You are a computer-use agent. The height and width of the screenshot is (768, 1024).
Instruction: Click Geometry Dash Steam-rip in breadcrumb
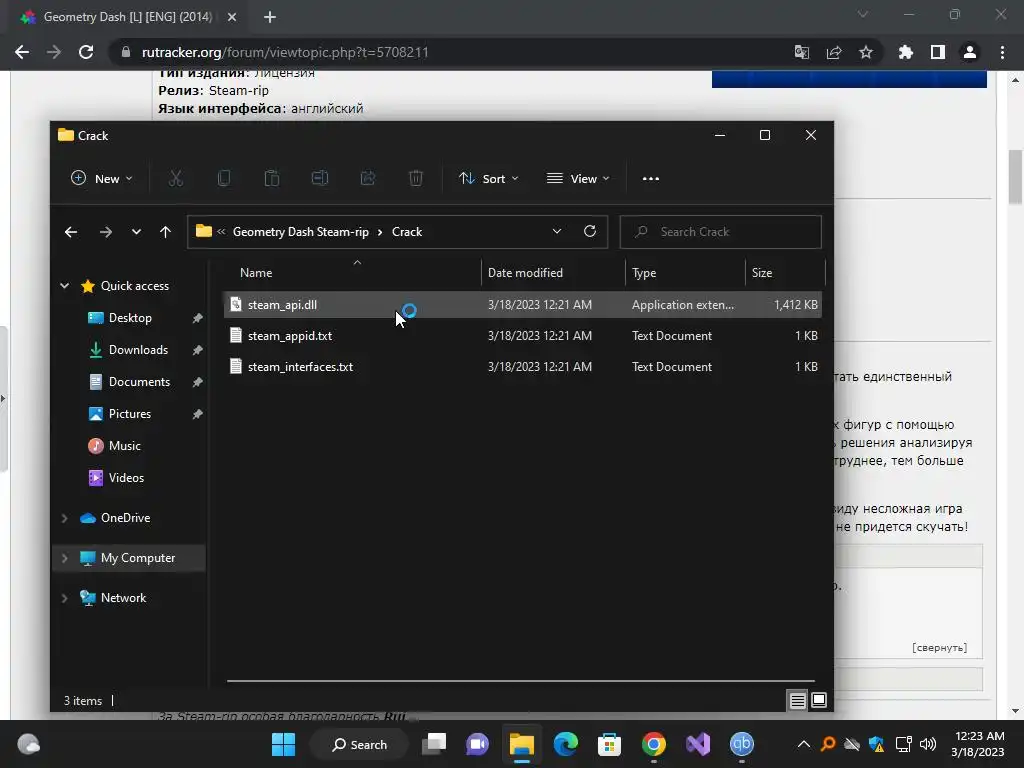(300, 232)
